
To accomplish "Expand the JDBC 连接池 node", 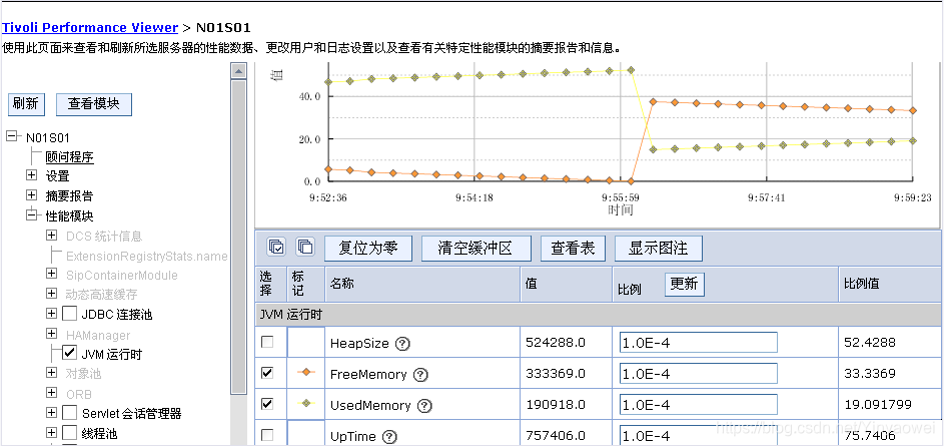I will [52, 314].
